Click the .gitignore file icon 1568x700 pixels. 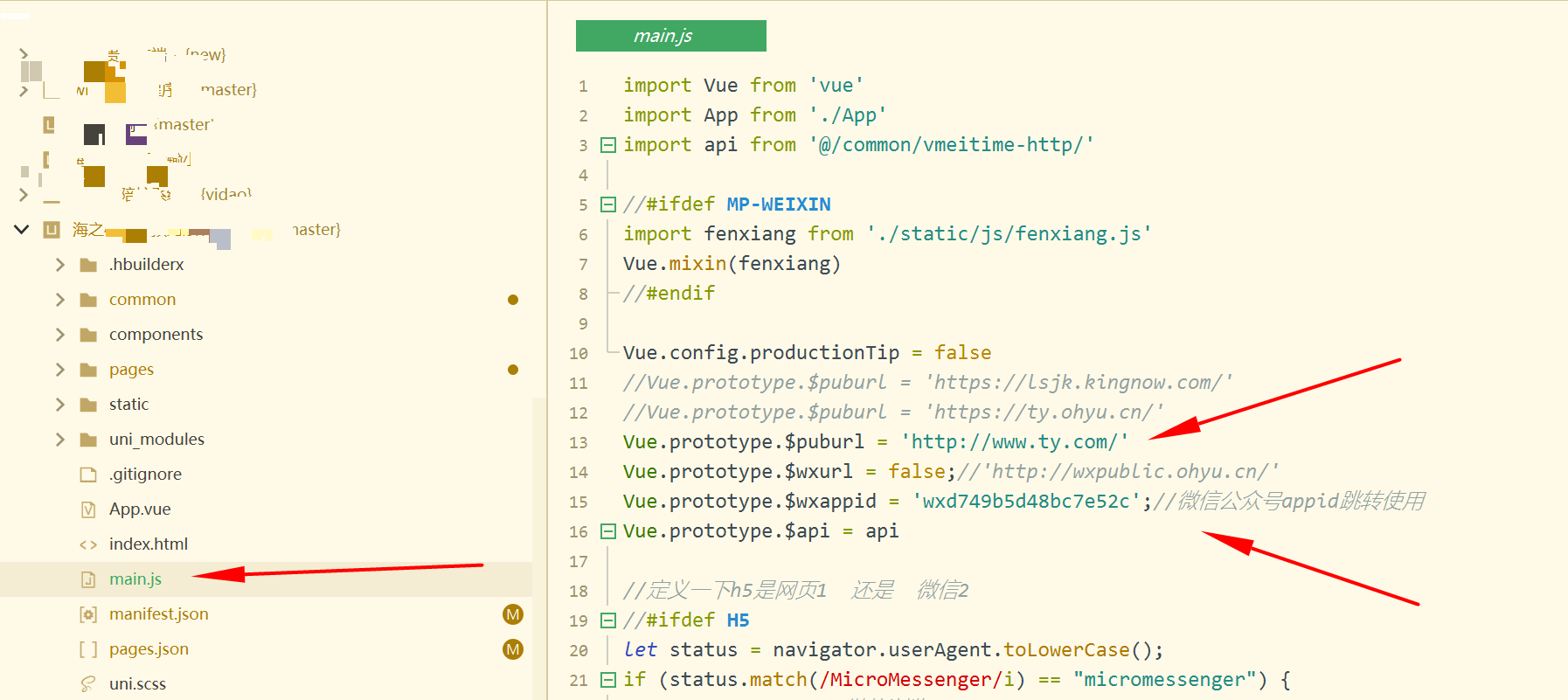(88, 475)
